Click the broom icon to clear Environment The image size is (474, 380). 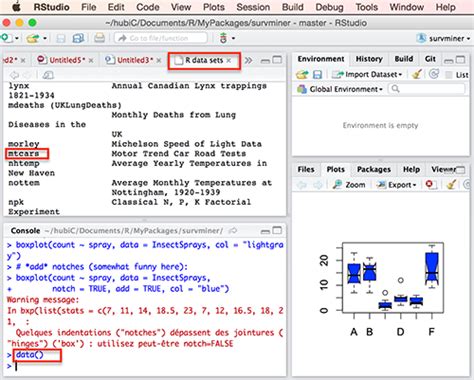point(417,74)
